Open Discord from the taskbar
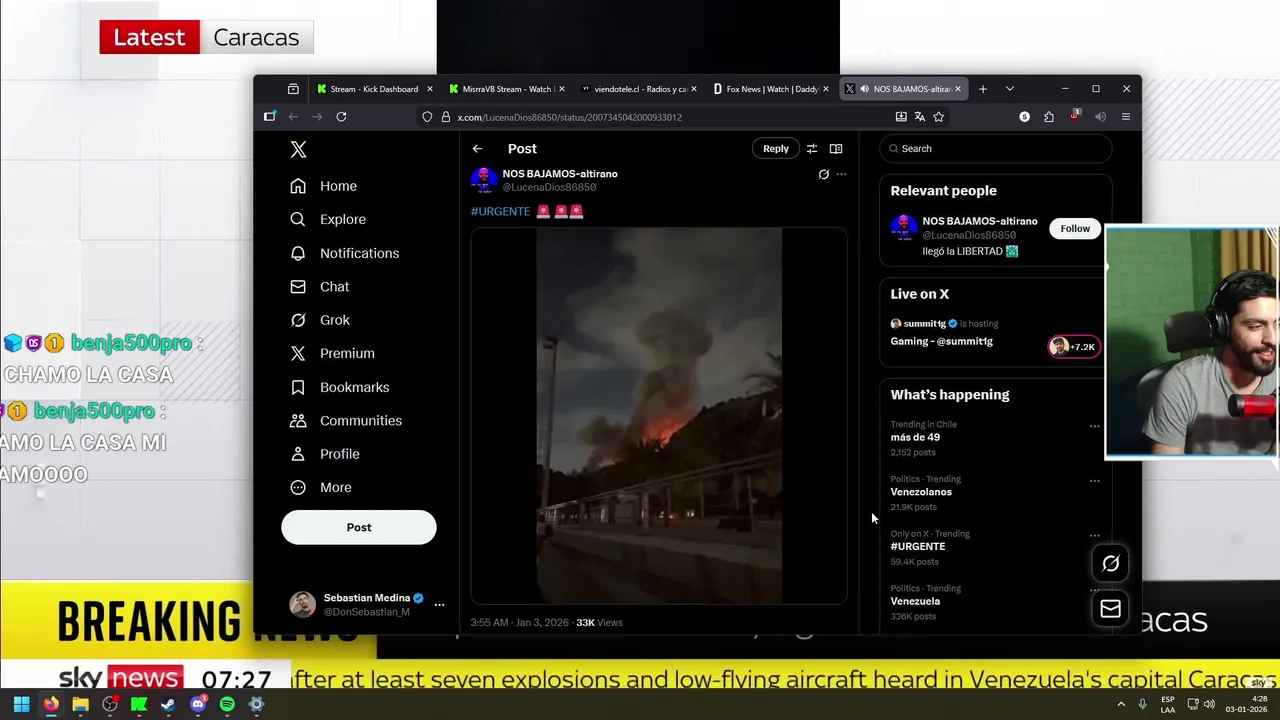 (x=198, y=704)
